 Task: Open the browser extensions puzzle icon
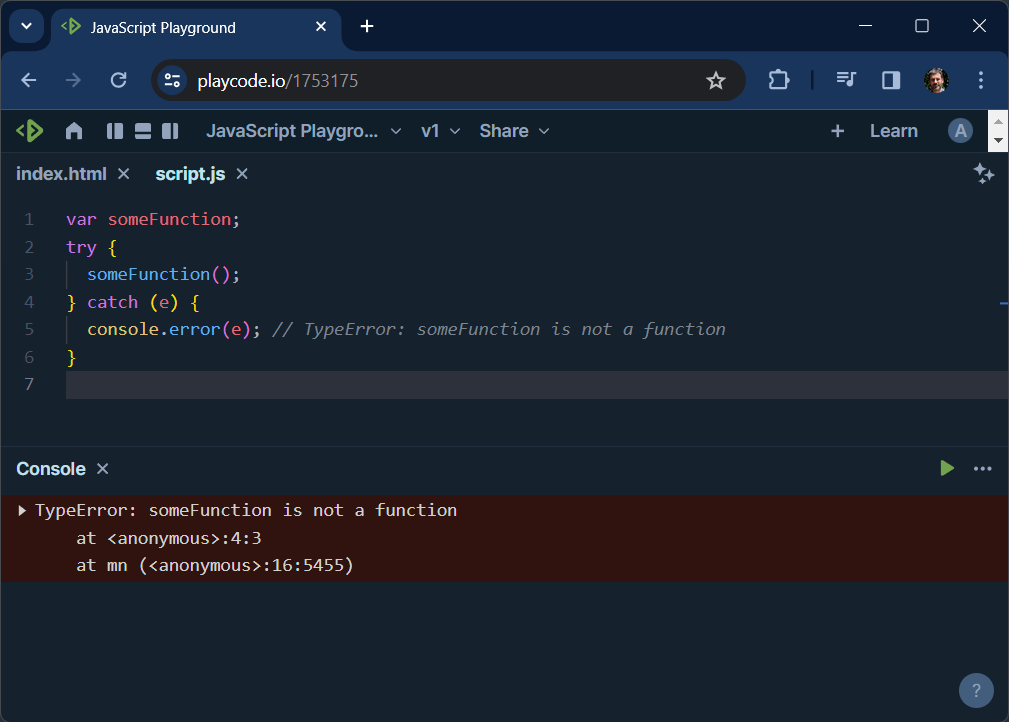778,80
